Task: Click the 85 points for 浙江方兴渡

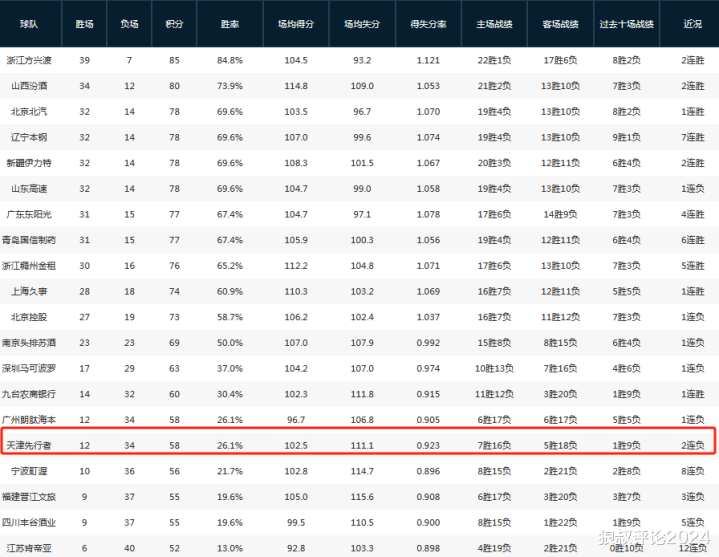Action: 174,60
